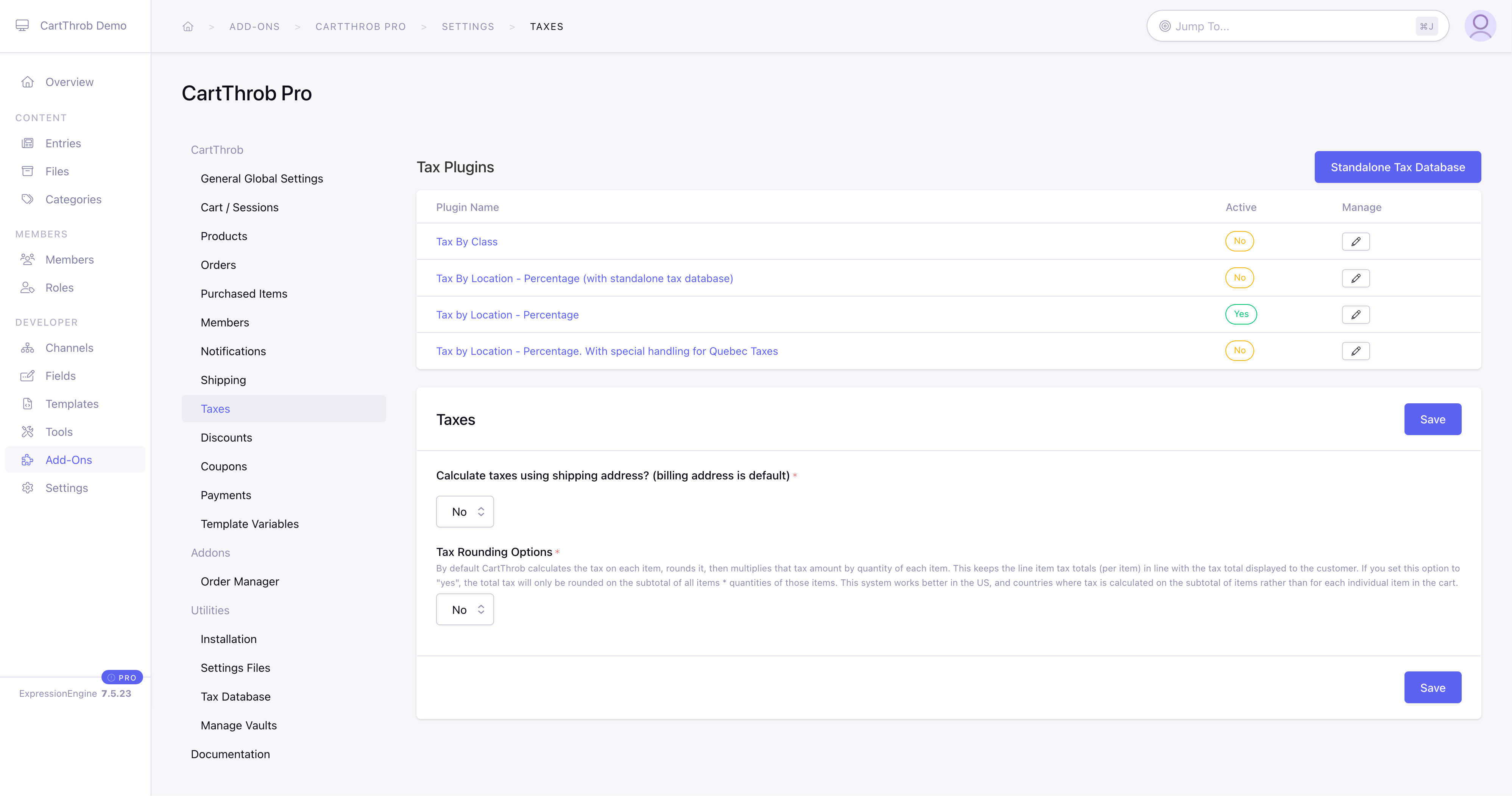Click the bottom Save button
The height and width of the screenshot is (796, 1512).
[1433, 687]
